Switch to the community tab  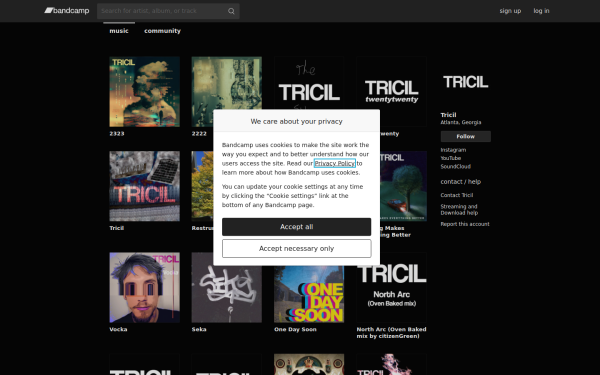click(162, 31)
